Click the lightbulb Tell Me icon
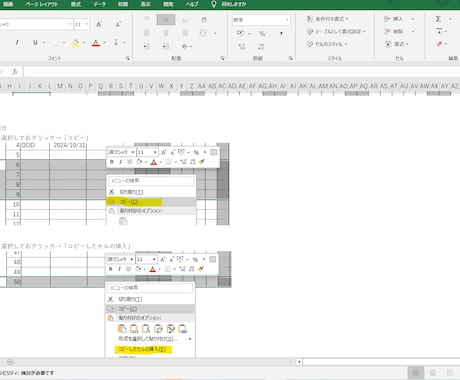 coord(214,4)
